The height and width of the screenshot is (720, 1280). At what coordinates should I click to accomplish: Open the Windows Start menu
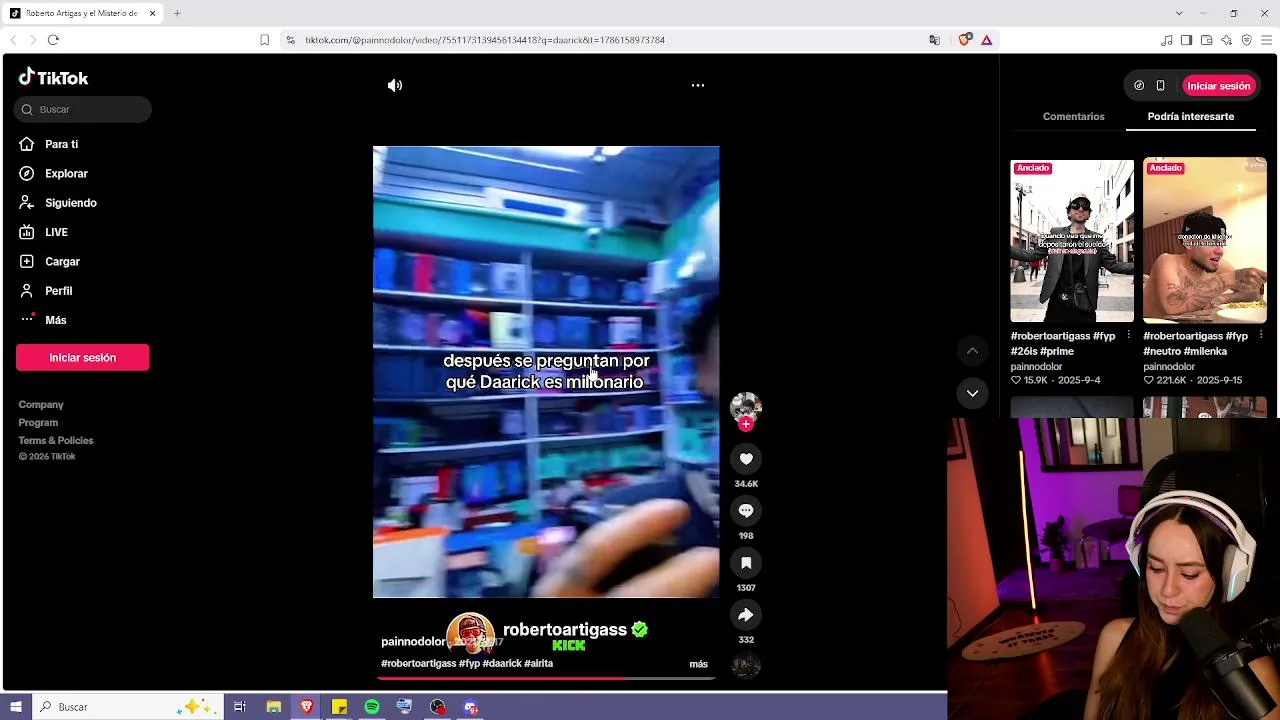point(15,707)
